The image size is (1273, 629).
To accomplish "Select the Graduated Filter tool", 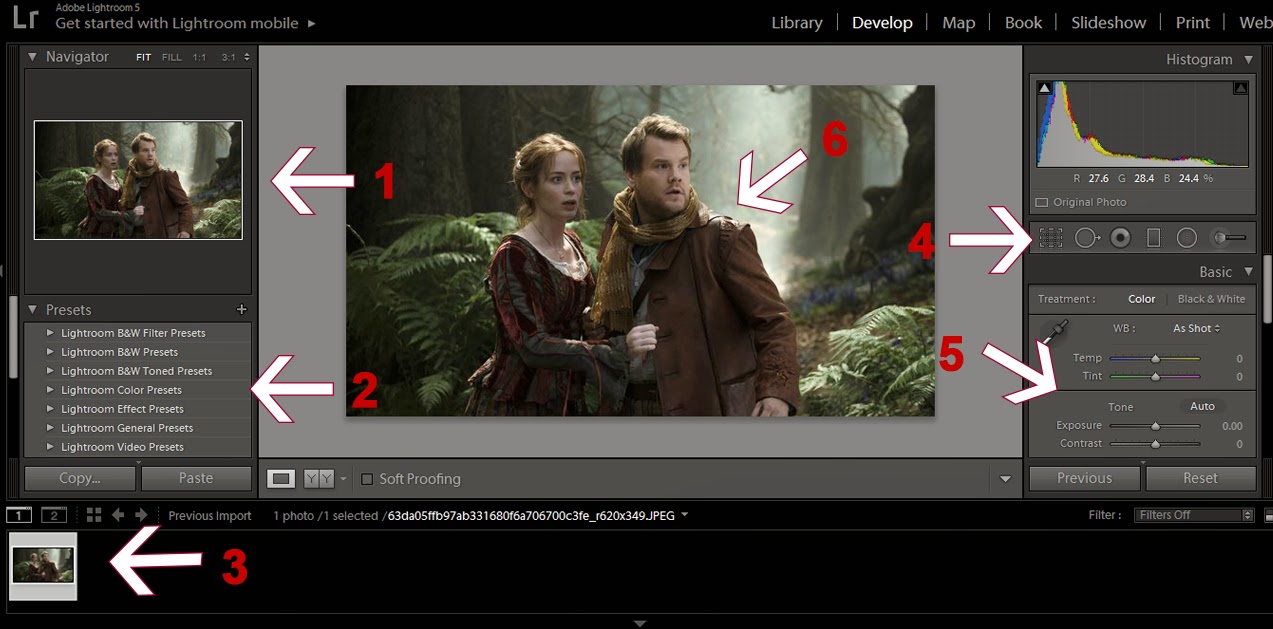I will pos(1153,238).
